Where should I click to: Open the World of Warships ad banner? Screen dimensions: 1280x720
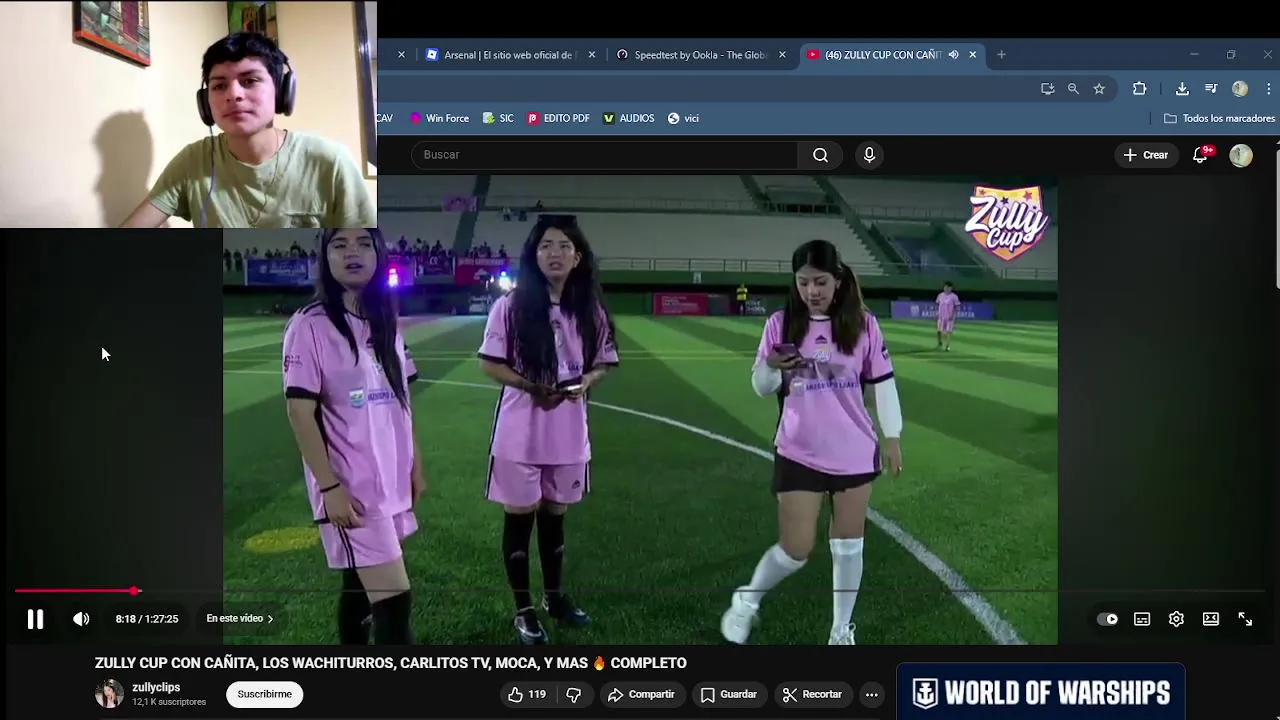click(x=1040, y=692)
